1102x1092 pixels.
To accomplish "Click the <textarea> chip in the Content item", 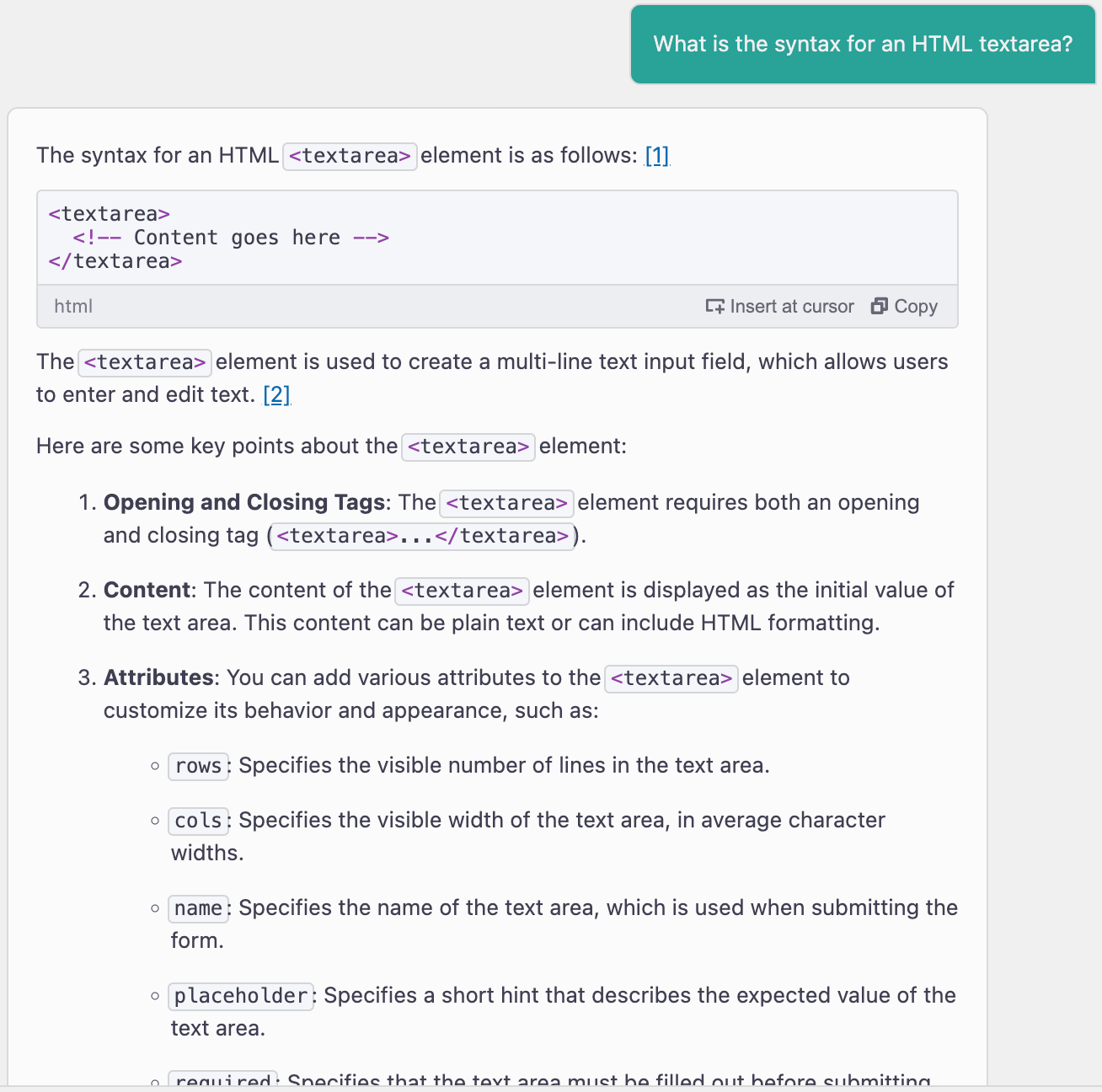I will (x=462, y=591).
